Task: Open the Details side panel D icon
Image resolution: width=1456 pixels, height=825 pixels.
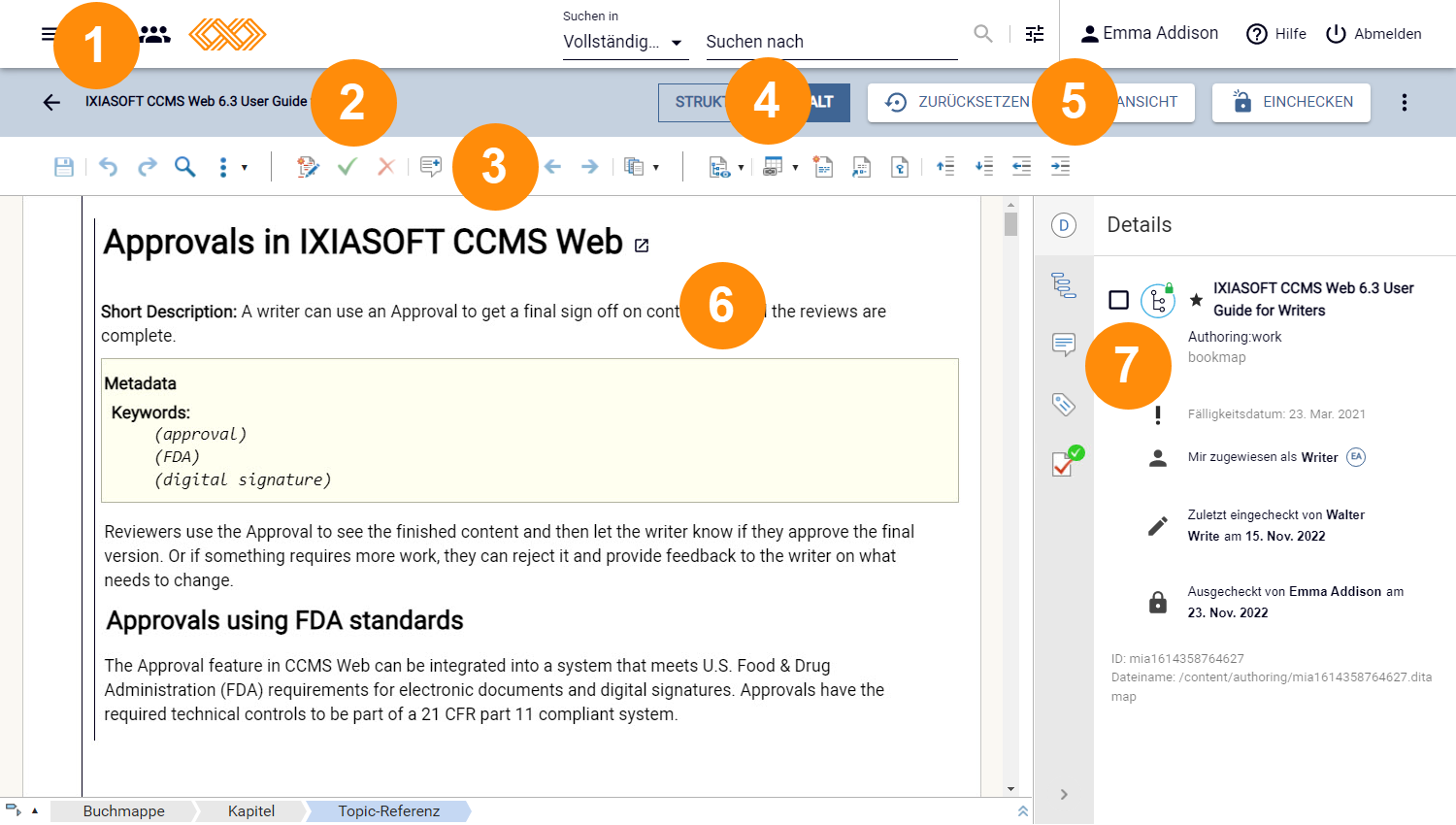Action: coord(1064,225)
